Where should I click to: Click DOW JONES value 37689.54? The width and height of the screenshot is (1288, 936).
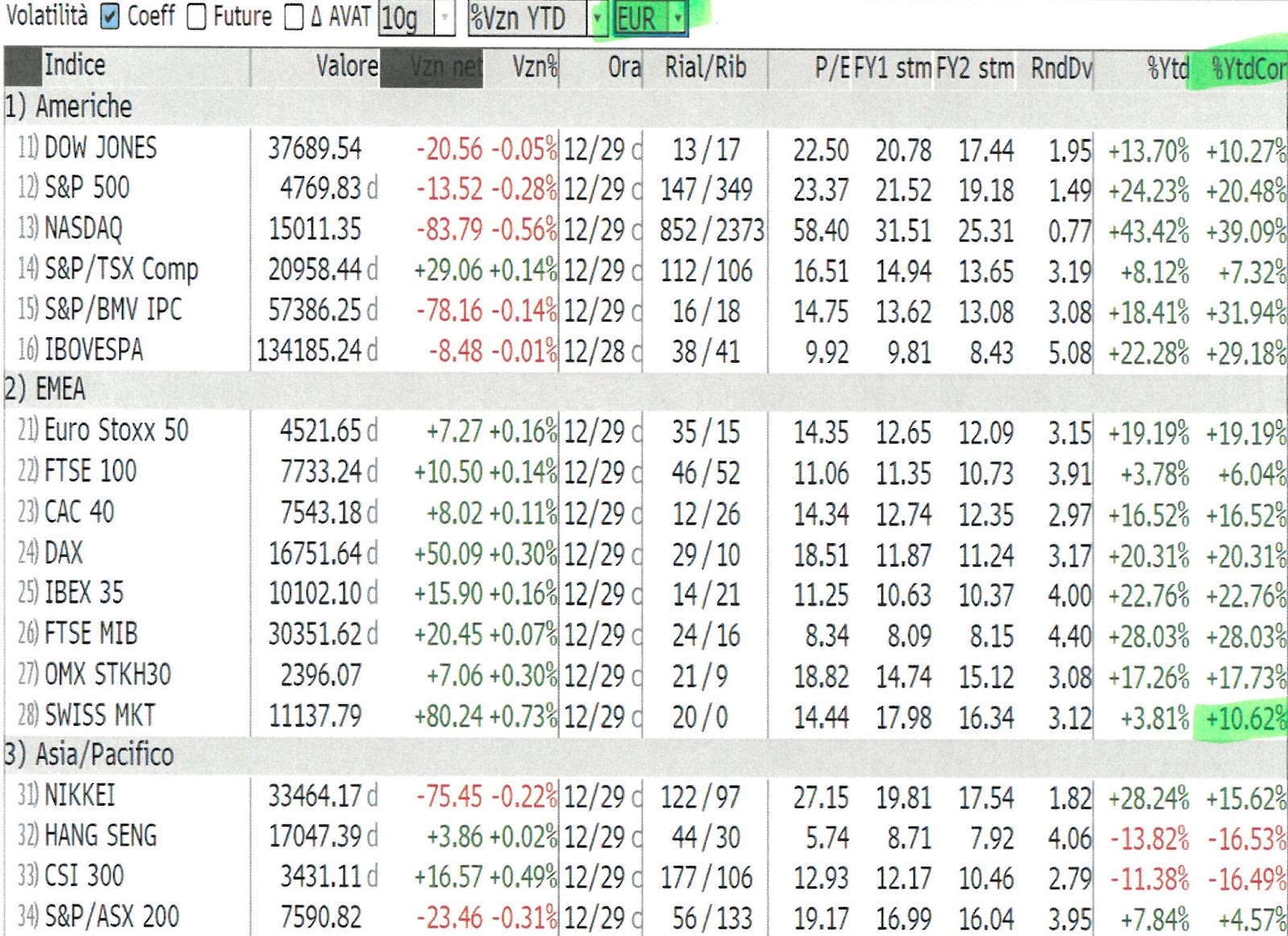tap(315, 148)
